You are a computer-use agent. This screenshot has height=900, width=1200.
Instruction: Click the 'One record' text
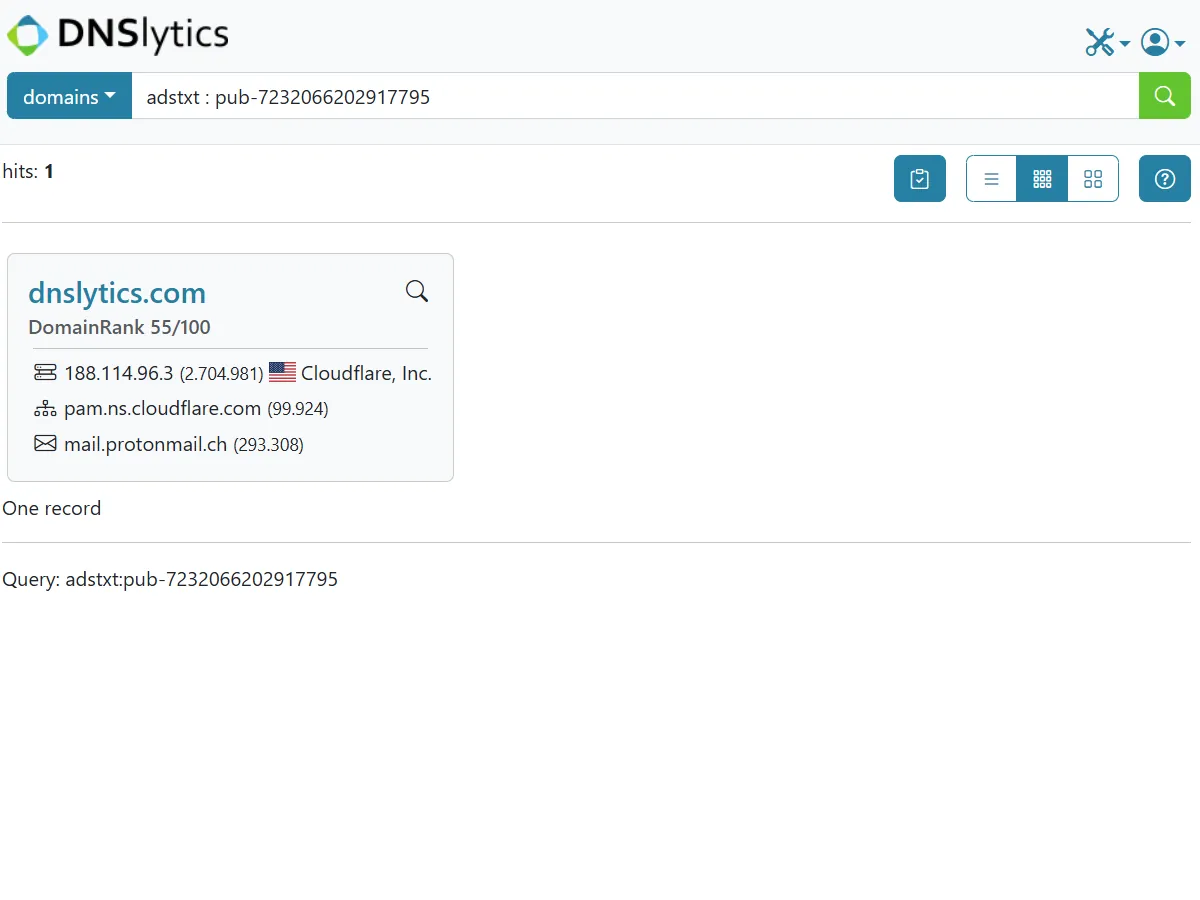(x=52, y=508)
